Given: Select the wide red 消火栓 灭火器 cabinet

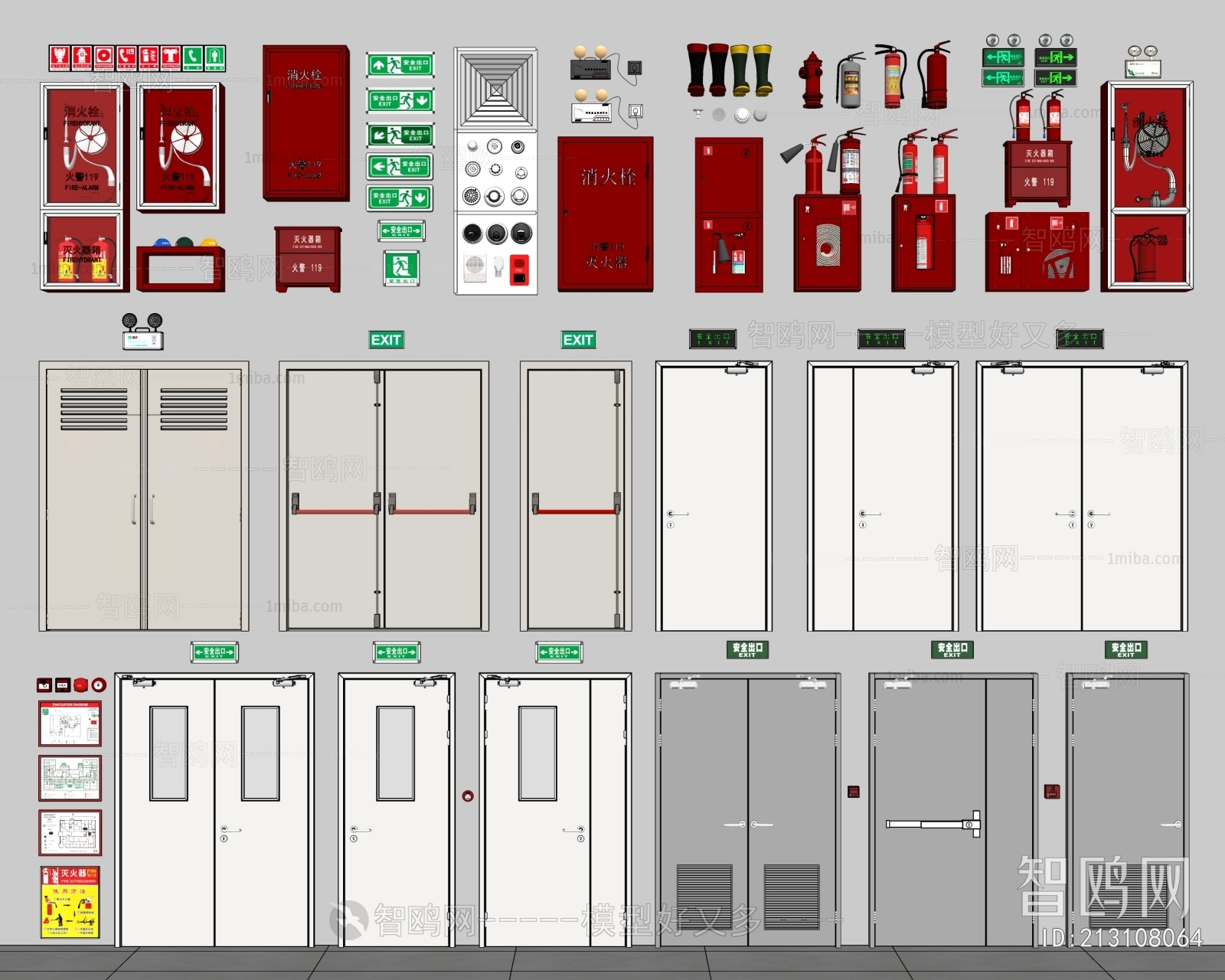Looking at the screenshot, I should (x=606, y=214).
